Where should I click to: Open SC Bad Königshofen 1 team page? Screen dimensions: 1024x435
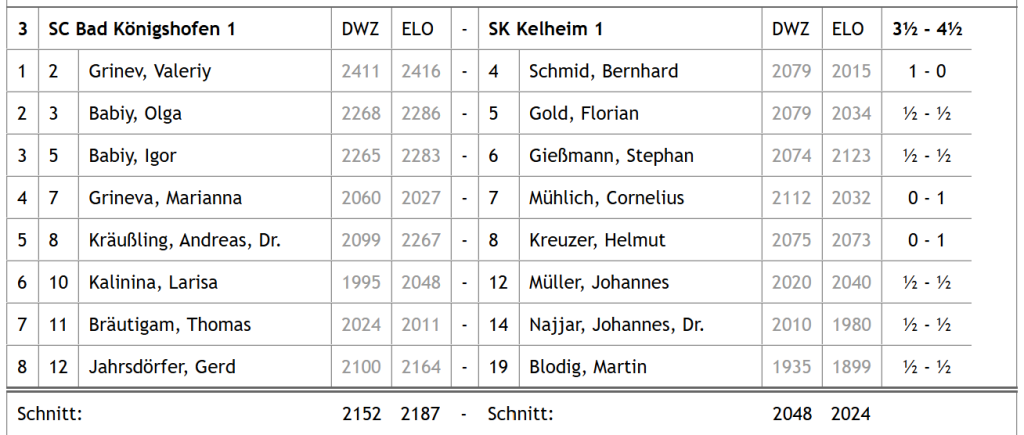[142, 30]
